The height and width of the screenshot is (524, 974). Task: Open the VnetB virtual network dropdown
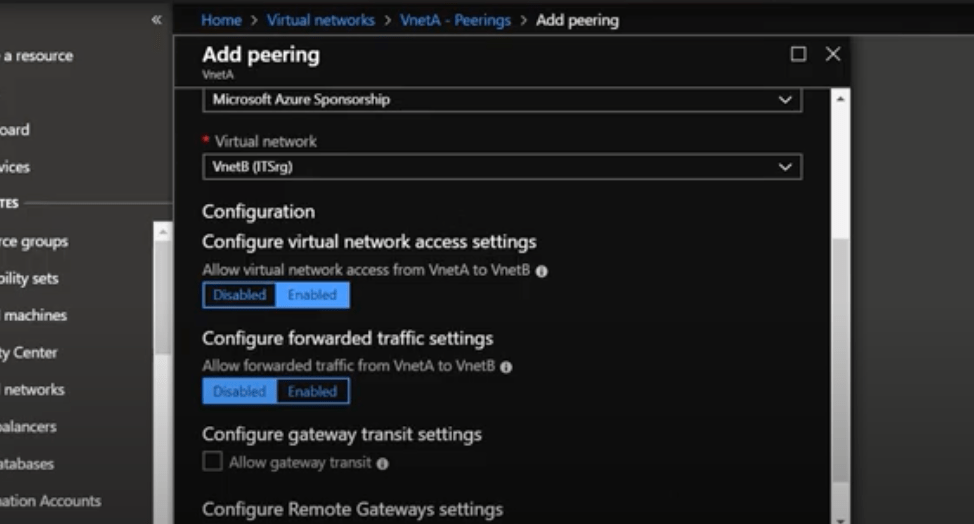[501, 167]
